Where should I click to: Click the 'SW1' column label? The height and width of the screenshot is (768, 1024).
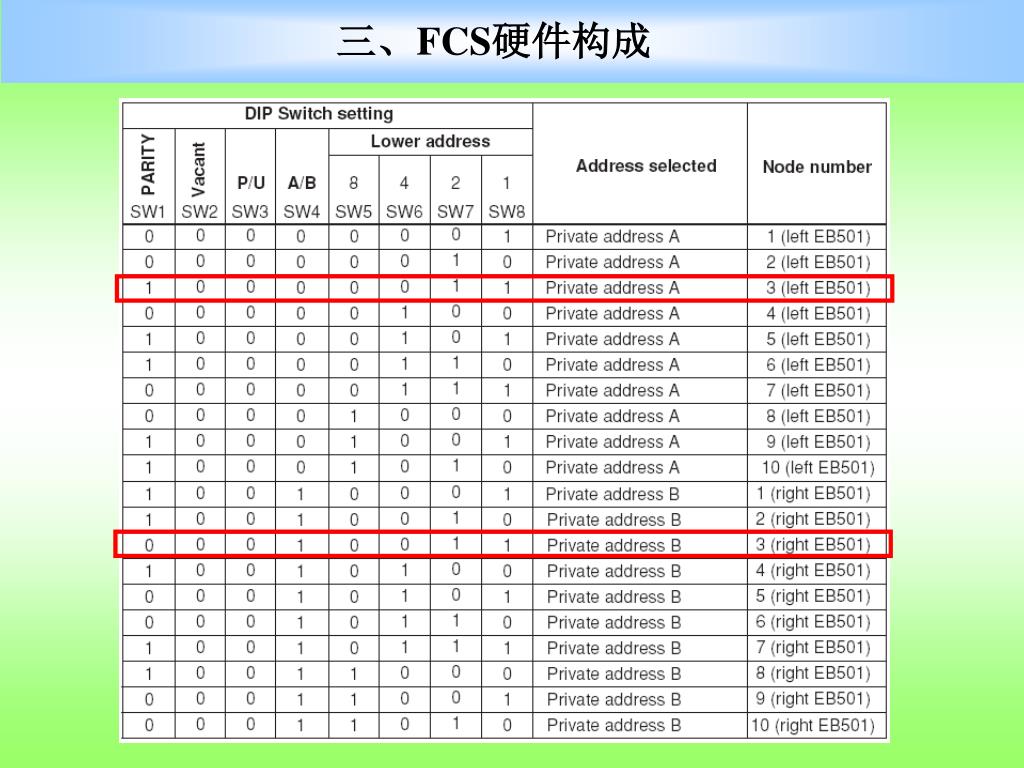point(148,212)
